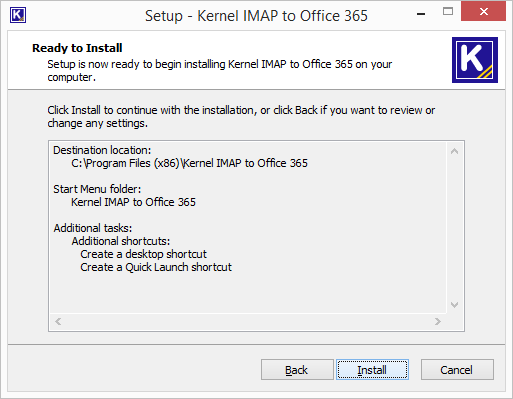513x399 pixels.
Task: Select the C:\Program Files (x86) path line
Action: point(189,163)
